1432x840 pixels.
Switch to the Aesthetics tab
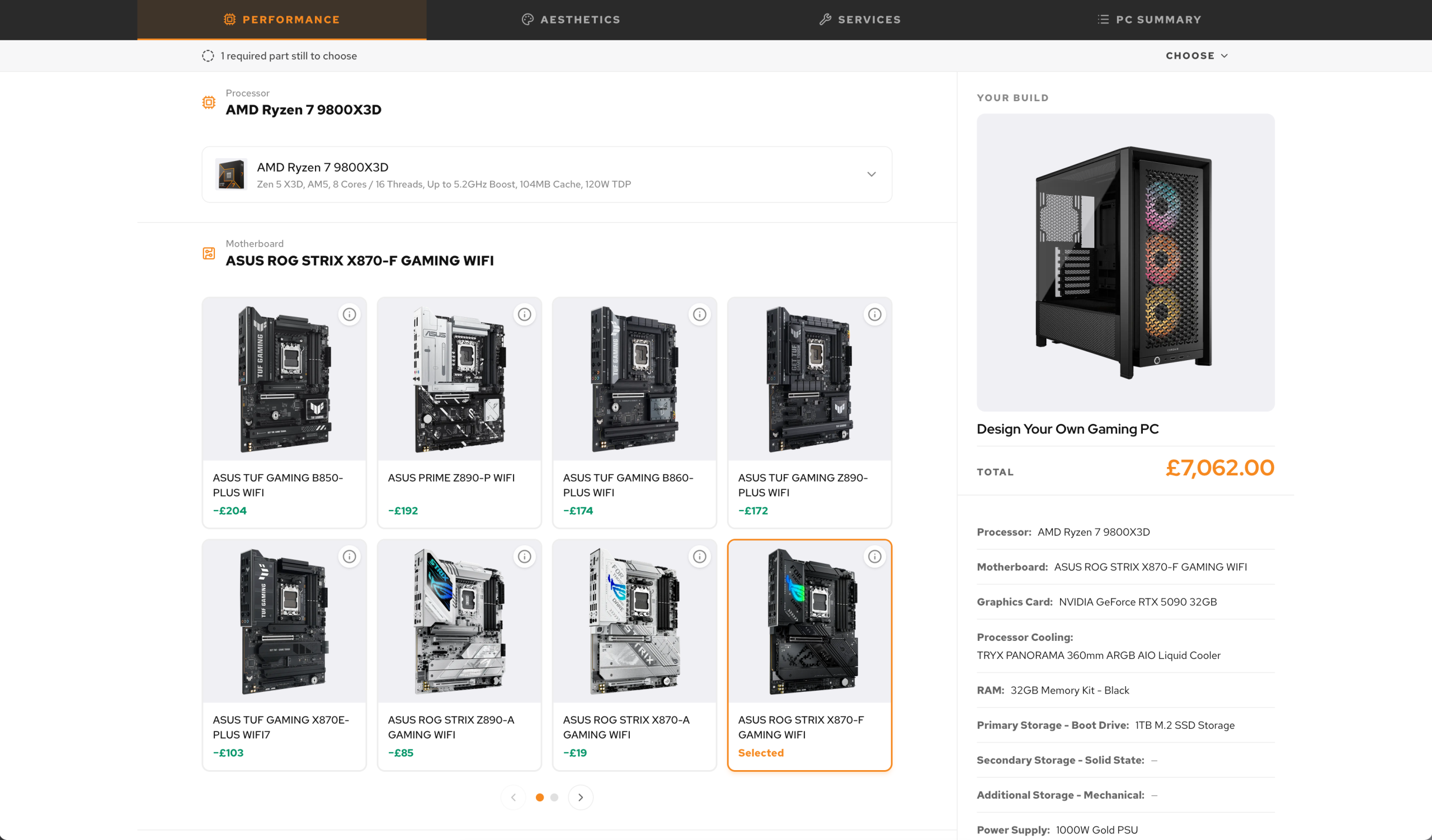[x=571, y=20]
